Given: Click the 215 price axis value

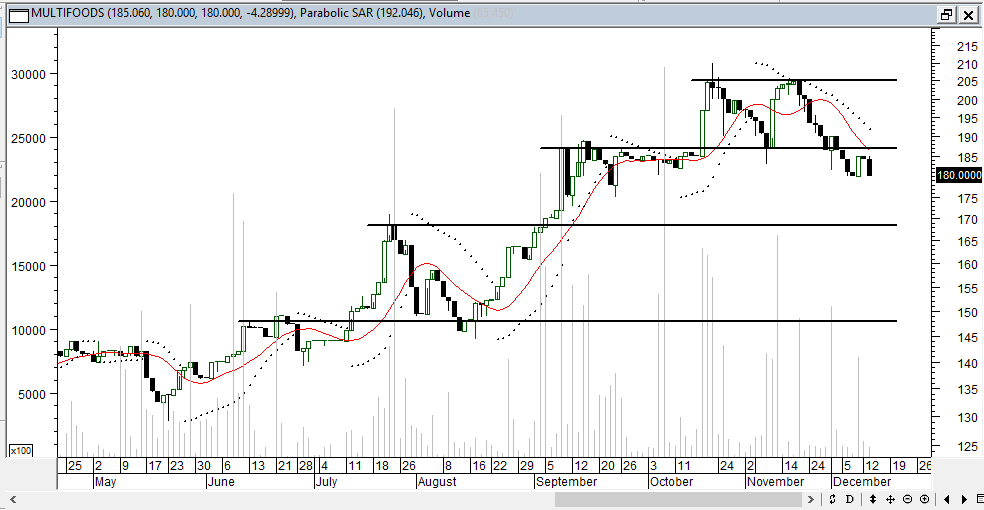Looking at the screenshot, I should (967, 46).
